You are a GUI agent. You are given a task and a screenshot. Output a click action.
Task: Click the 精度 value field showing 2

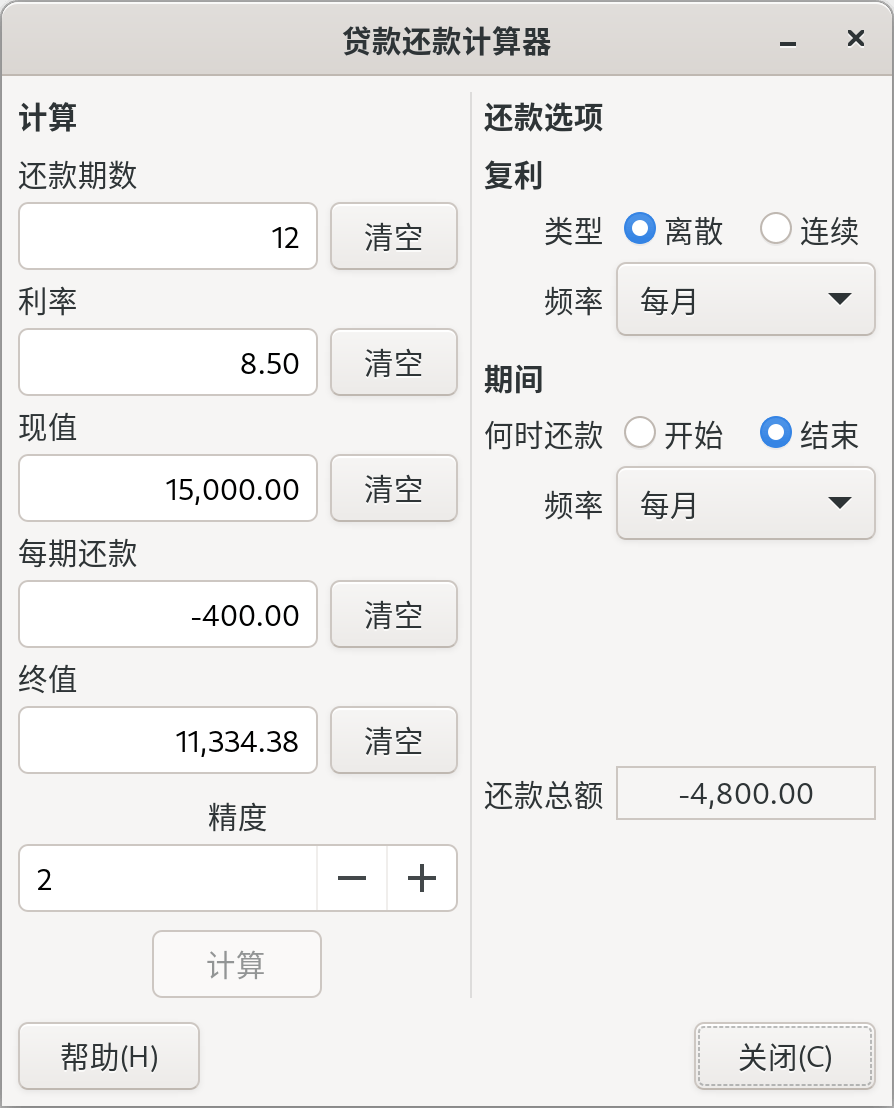click(168, 878)
